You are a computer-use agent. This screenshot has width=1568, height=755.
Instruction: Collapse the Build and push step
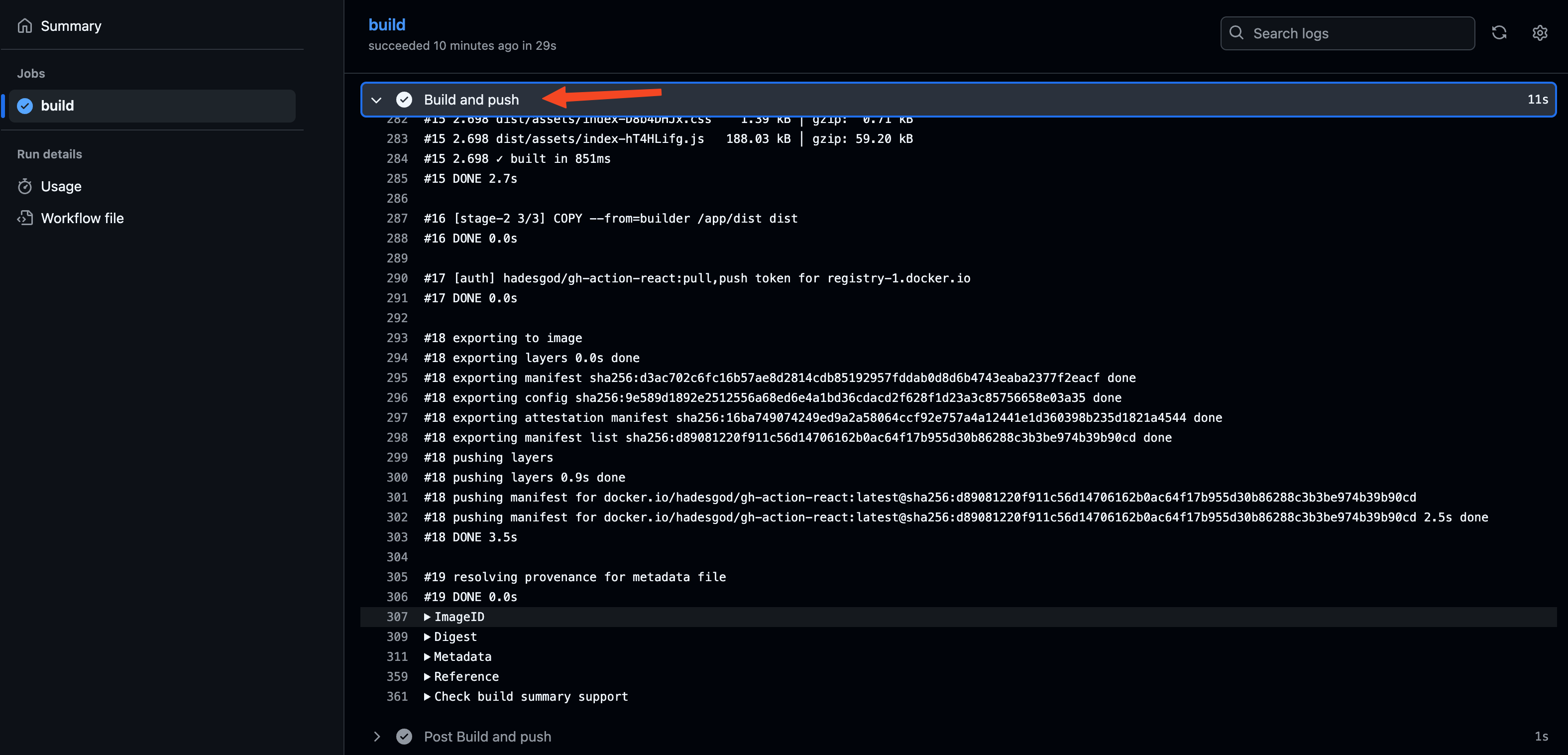(x=376, y=100)
